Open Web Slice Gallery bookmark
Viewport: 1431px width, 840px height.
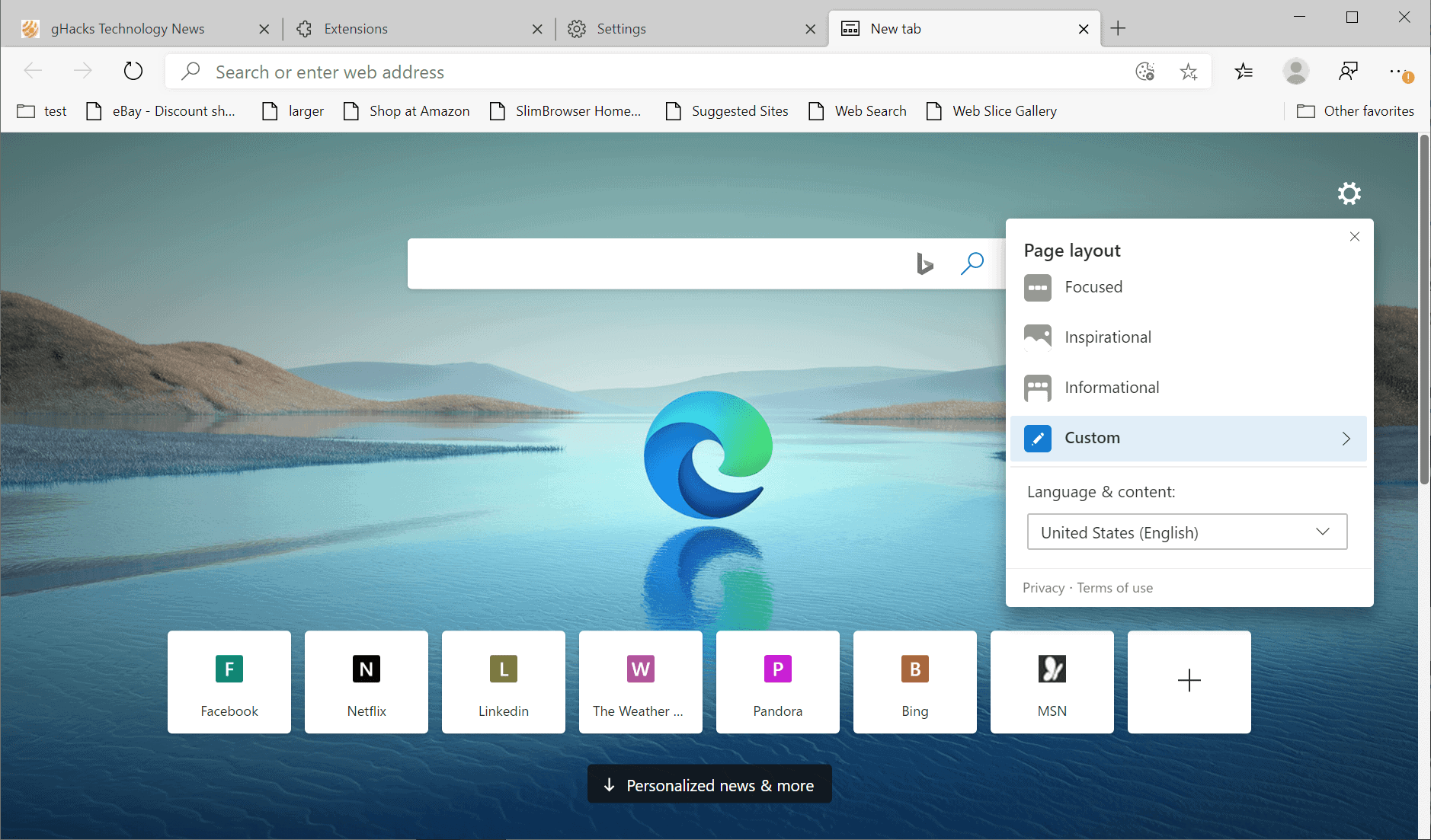pos(992,111)
